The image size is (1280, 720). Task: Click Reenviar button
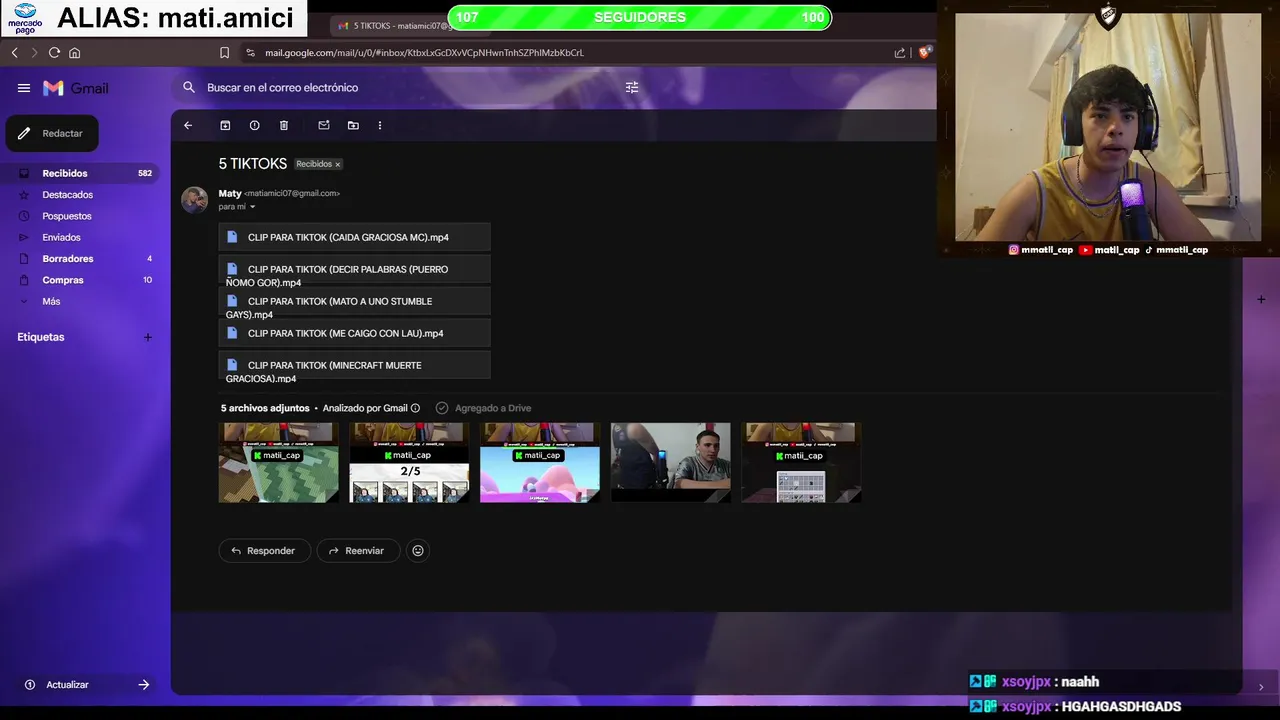tap(357, 551)
